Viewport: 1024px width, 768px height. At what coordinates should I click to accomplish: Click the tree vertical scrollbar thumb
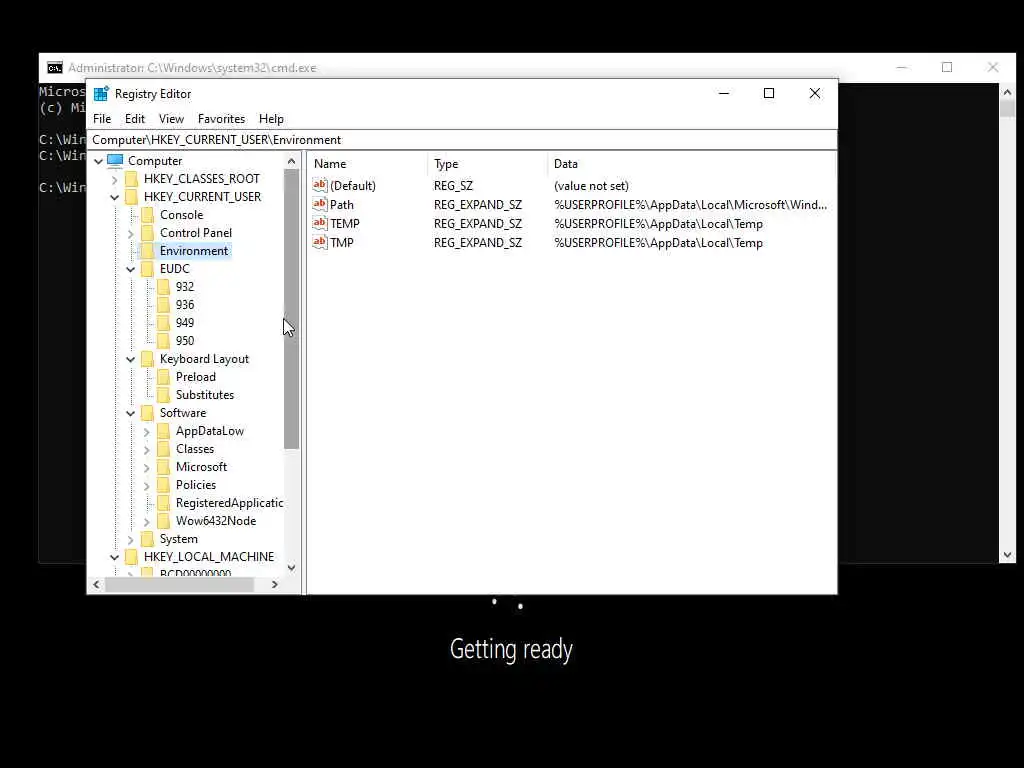click(x=291, y=309)
